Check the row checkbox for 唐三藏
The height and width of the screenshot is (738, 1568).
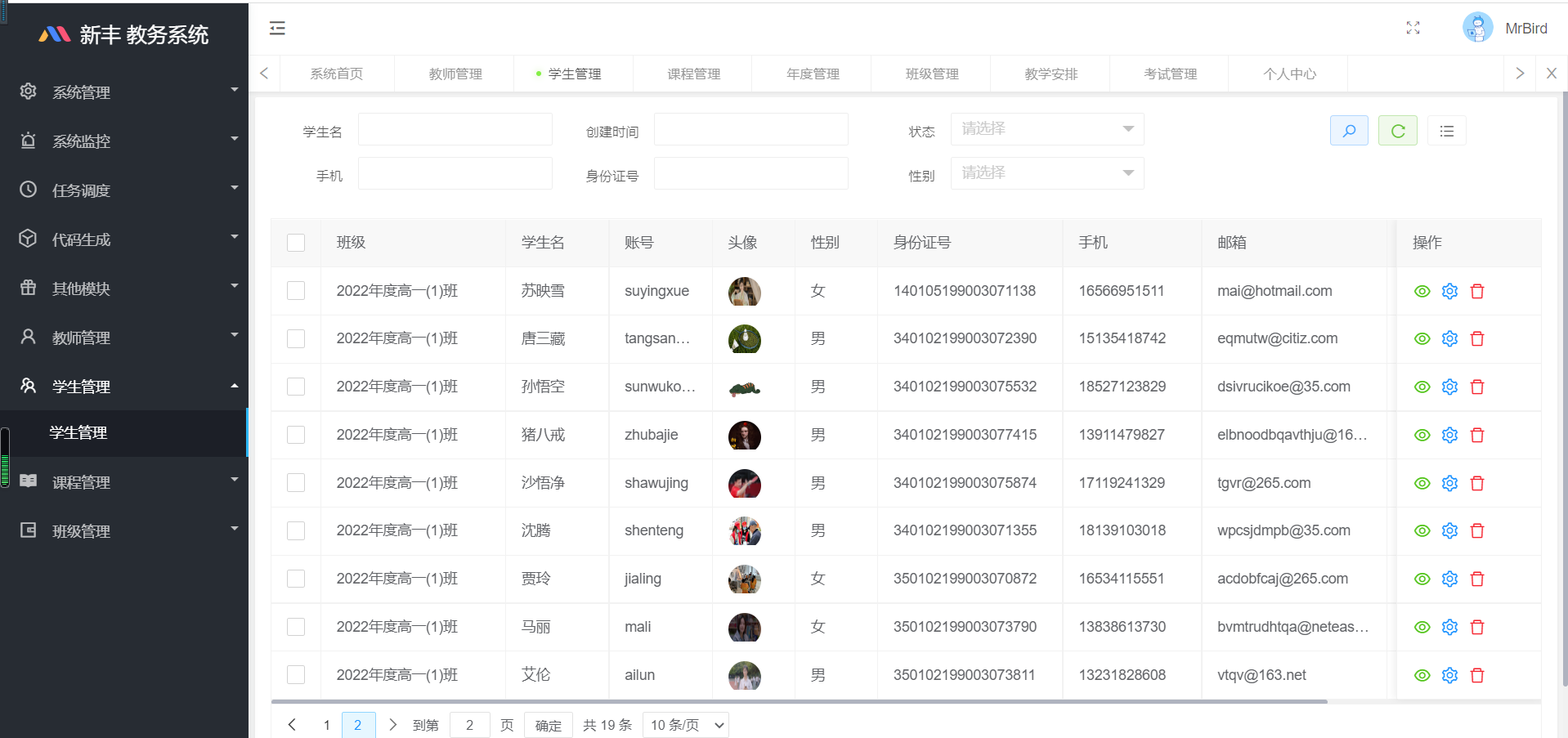click(296, 339)
